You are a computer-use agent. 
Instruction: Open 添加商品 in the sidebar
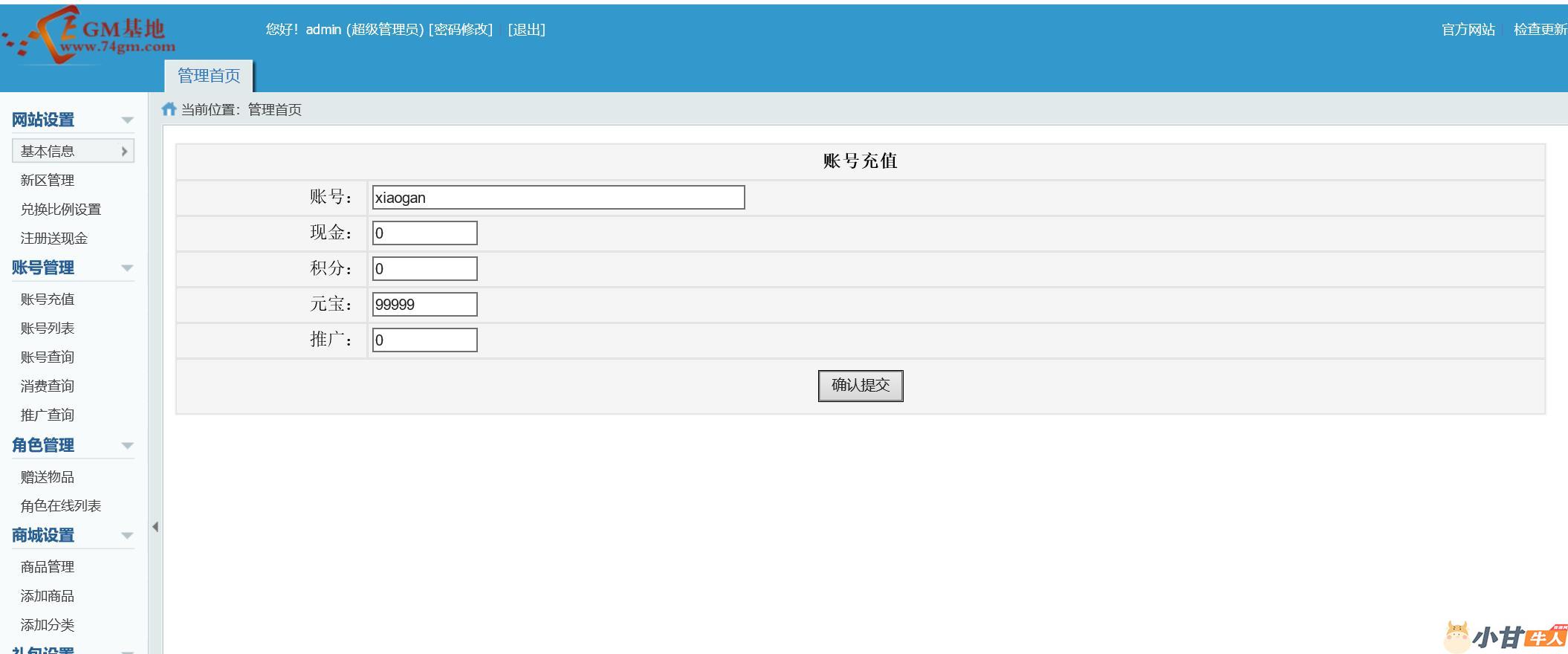(48, 596)
